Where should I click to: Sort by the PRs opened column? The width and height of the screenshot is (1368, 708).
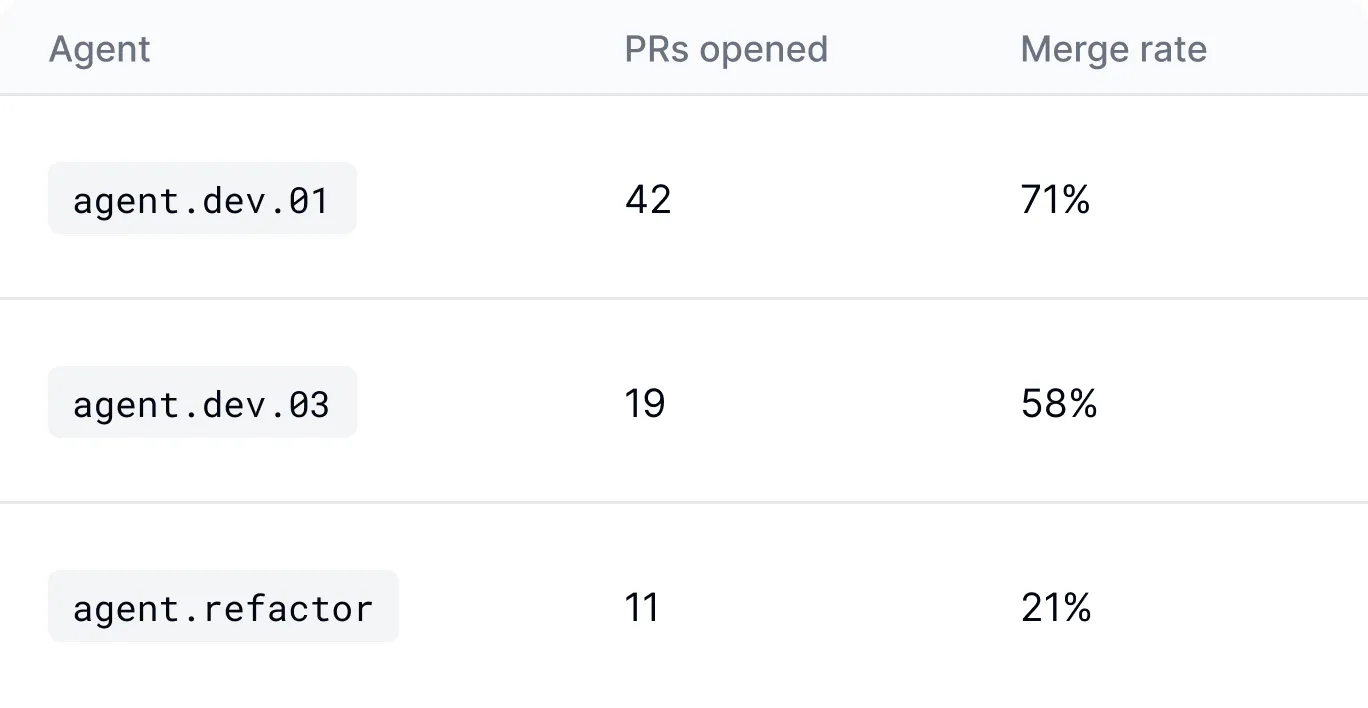click(x=726, y=49)
